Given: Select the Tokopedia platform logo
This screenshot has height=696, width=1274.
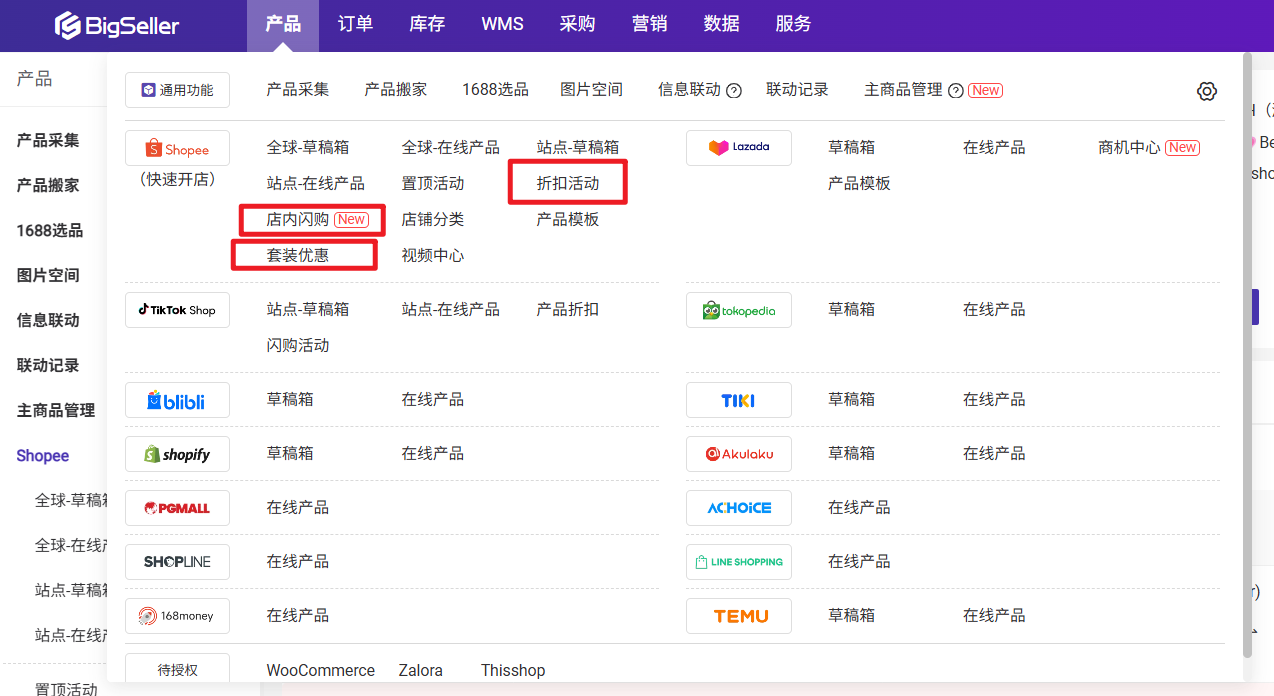Looking at the screenshot, I should tap(738, 310).
